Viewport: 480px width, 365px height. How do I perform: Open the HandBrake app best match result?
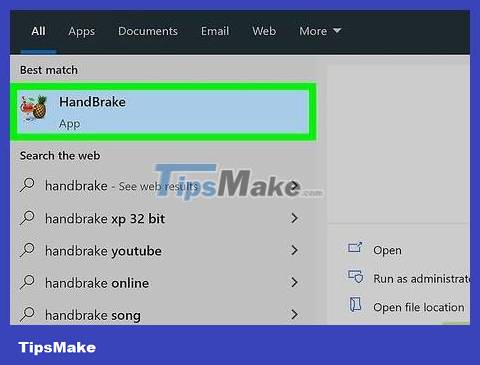[163, 112]
